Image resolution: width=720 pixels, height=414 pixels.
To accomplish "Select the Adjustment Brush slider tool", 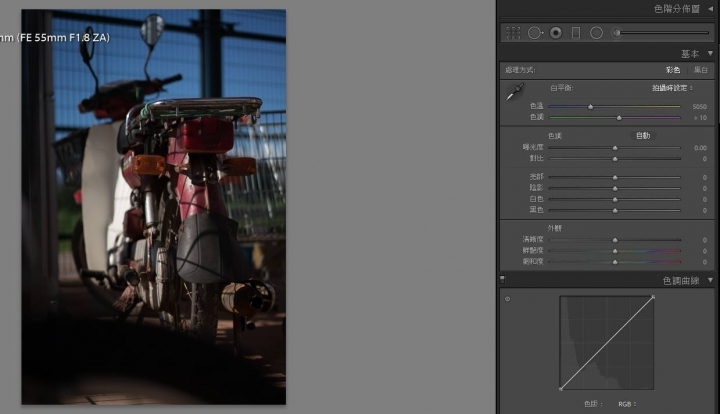I will pyautogui.click(x=661, y=33).
